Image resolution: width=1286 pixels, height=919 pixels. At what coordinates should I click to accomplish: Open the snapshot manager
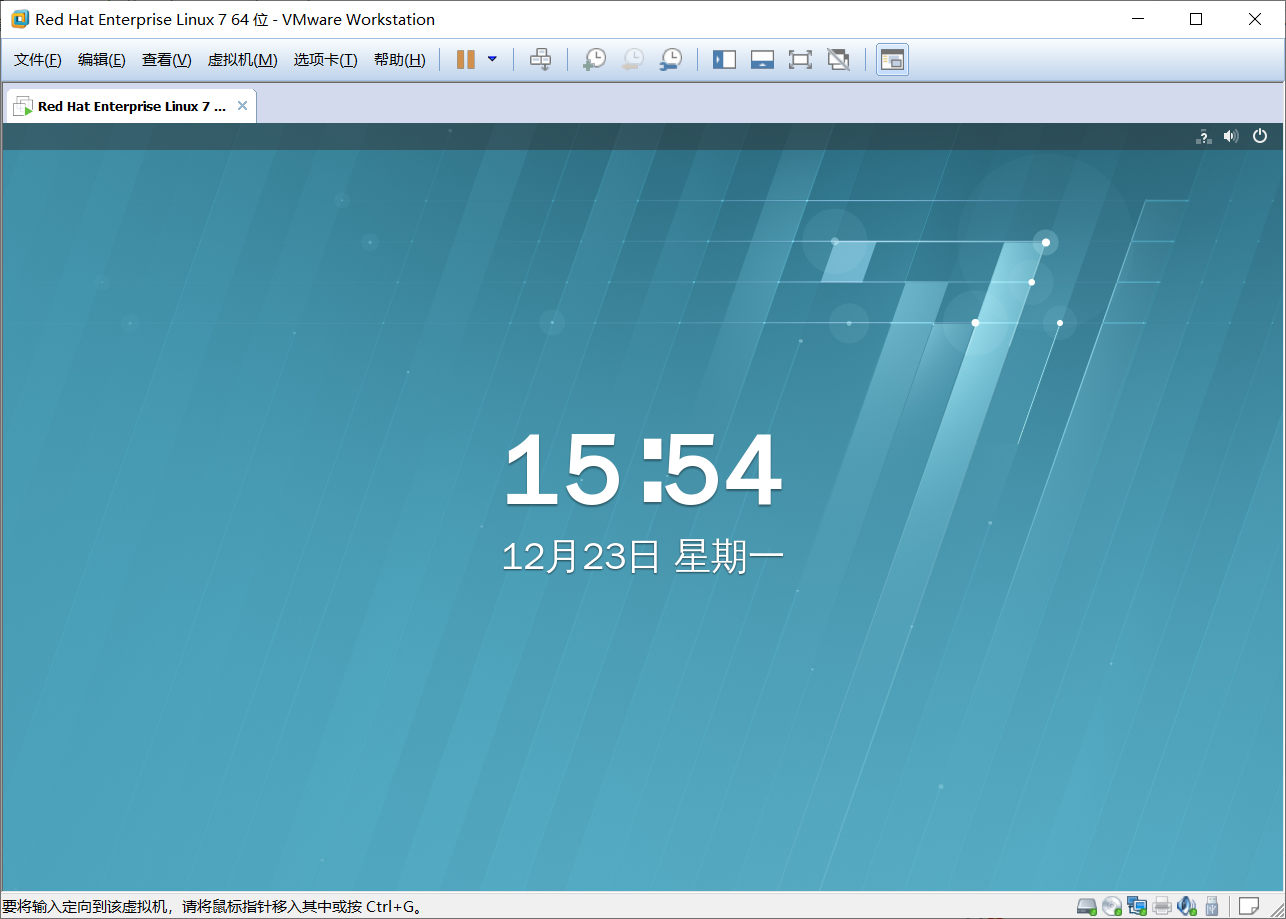[671, 59]
